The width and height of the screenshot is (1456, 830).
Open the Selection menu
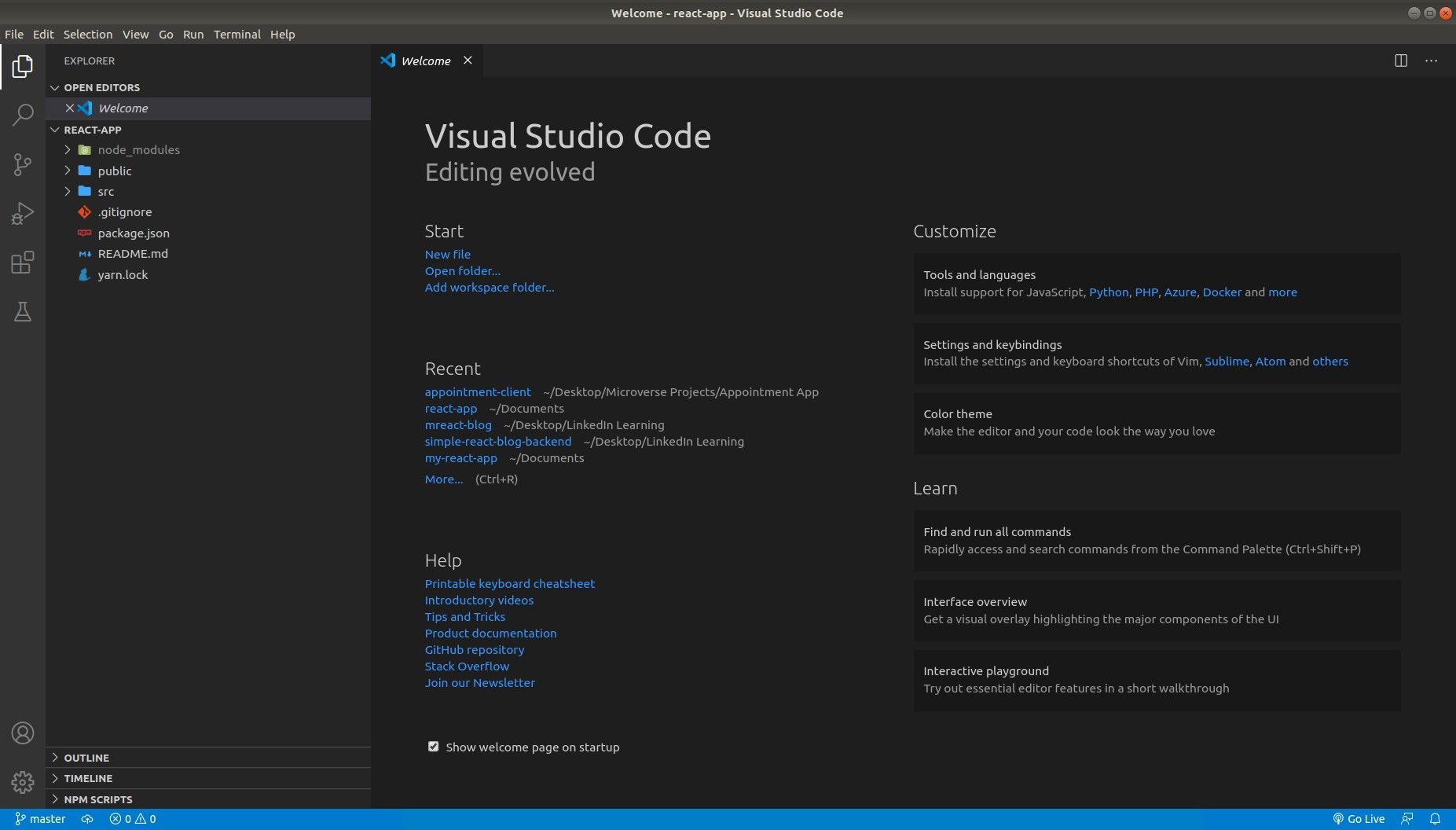click(87, 34)
